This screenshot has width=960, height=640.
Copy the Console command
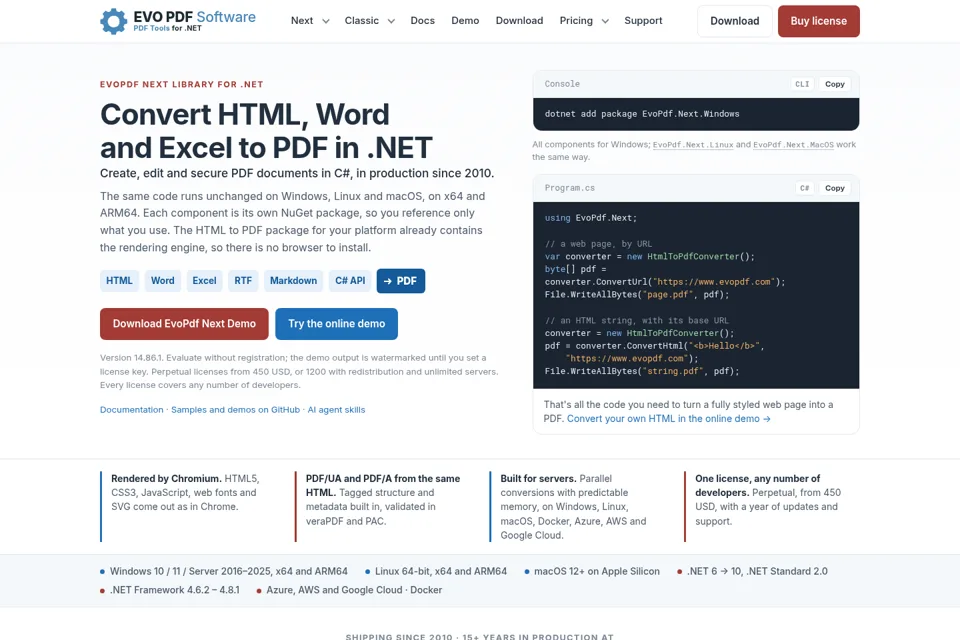[x=834, y=84]
